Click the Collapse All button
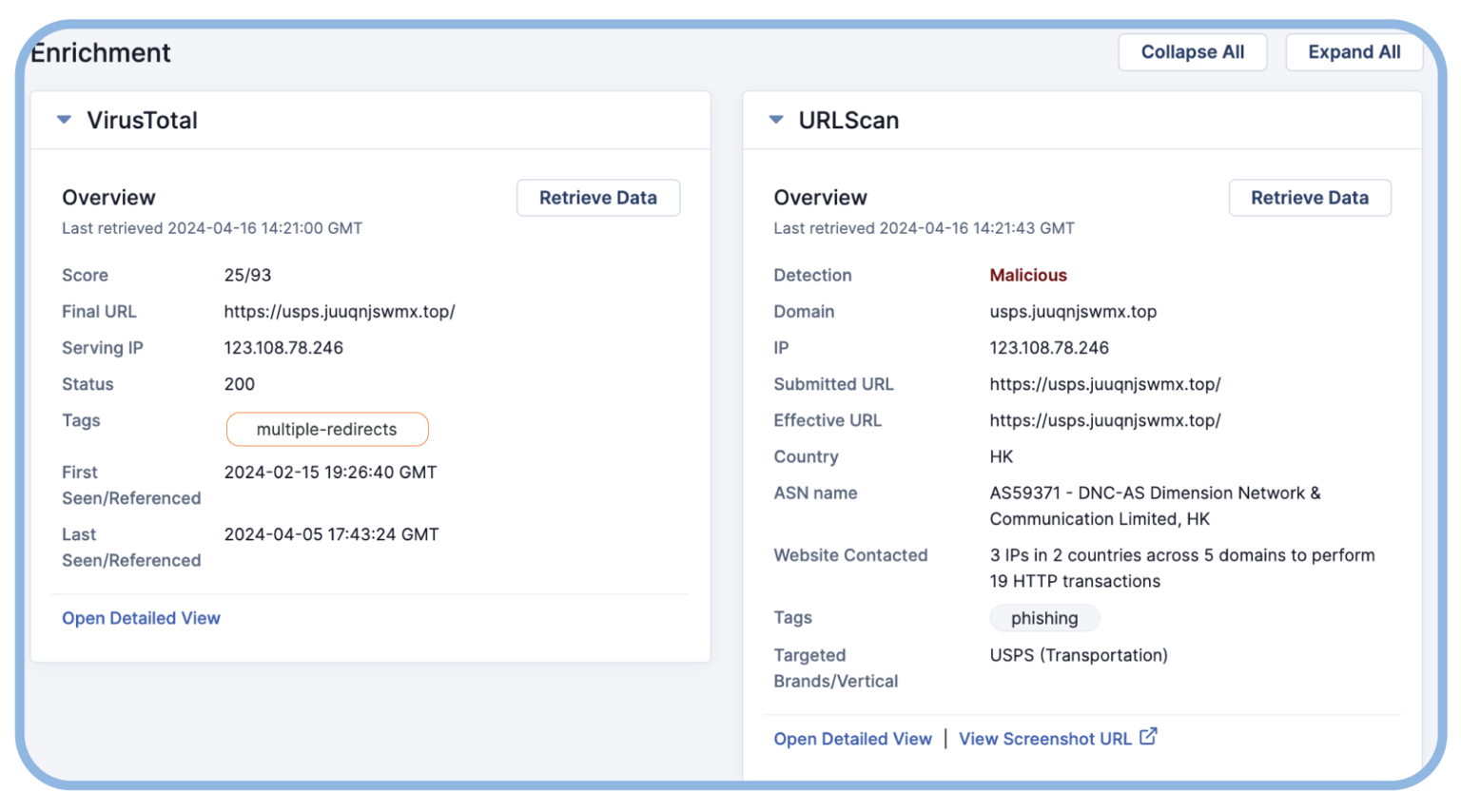1461x812 pixels. pos(1193,52)
